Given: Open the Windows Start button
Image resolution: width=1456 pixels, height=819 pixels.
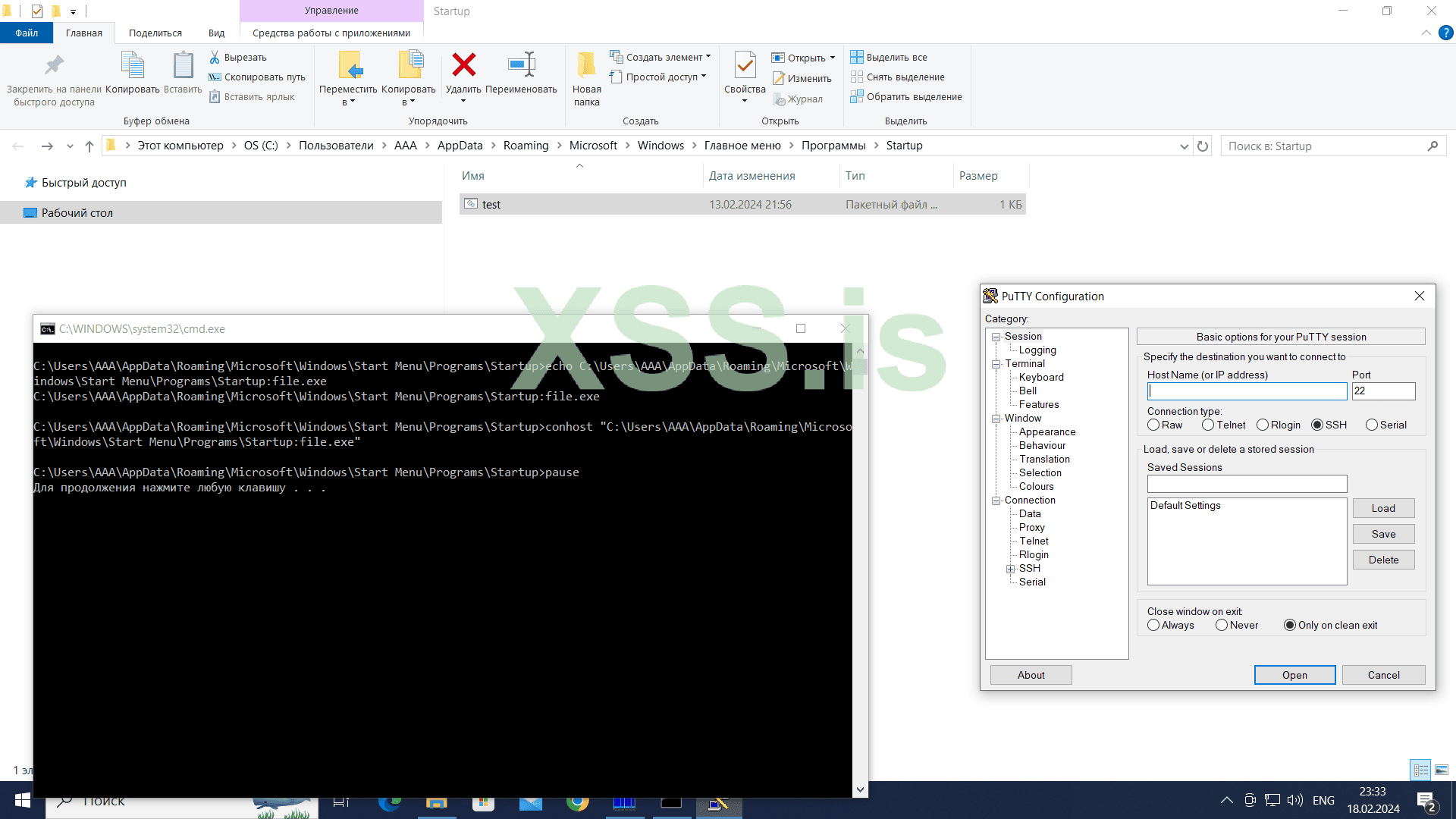Looking at the screenshot, I should point(22,800).
